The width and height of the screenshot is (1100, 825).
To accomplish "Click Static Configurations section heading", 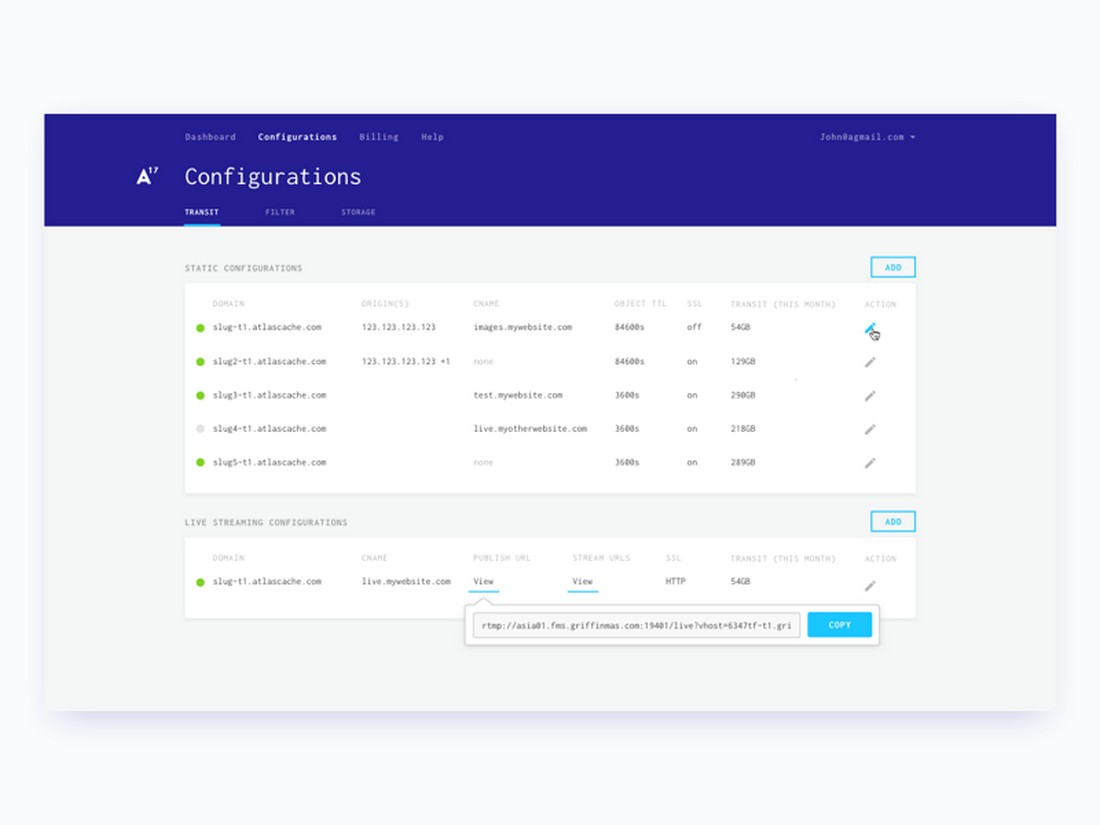I will click(243, 268).
